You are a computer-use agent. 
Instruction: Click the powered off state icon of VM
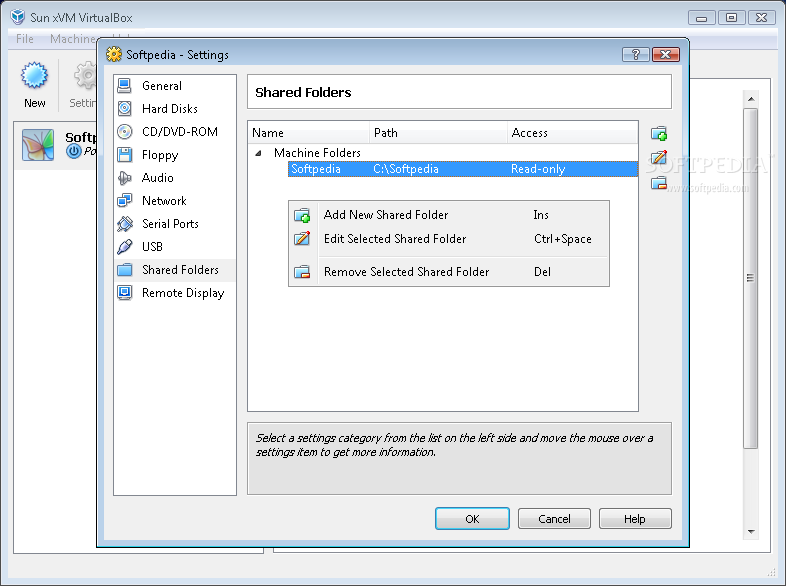[x=74, y=151]
